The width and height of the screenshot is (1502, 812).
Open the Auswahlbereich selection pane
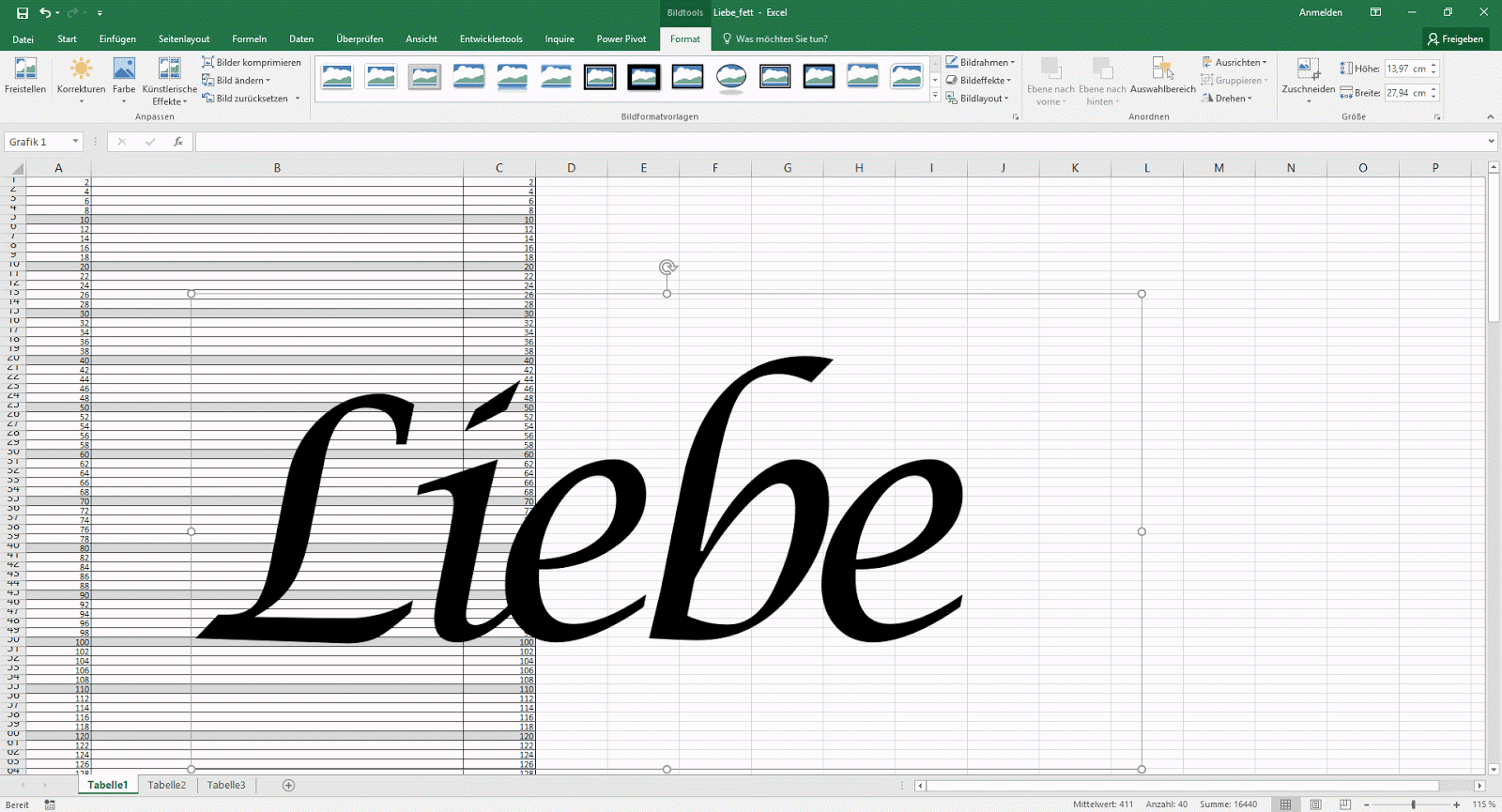pyautogui.click(x=1162, y=75)
